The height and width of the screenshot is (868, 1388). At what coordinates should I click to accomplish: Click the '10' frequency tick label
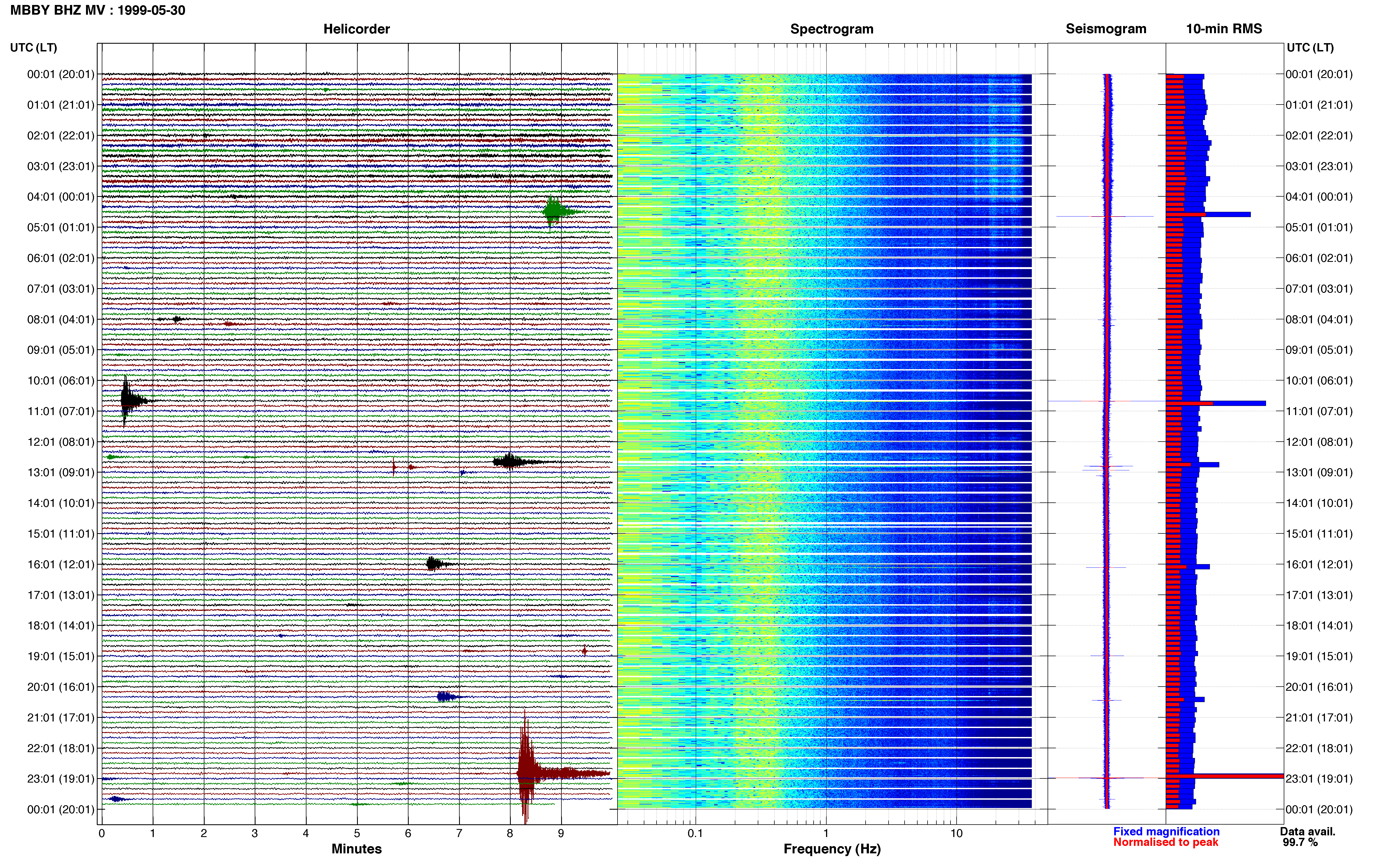pyautogui.click(x=956, y=833)
